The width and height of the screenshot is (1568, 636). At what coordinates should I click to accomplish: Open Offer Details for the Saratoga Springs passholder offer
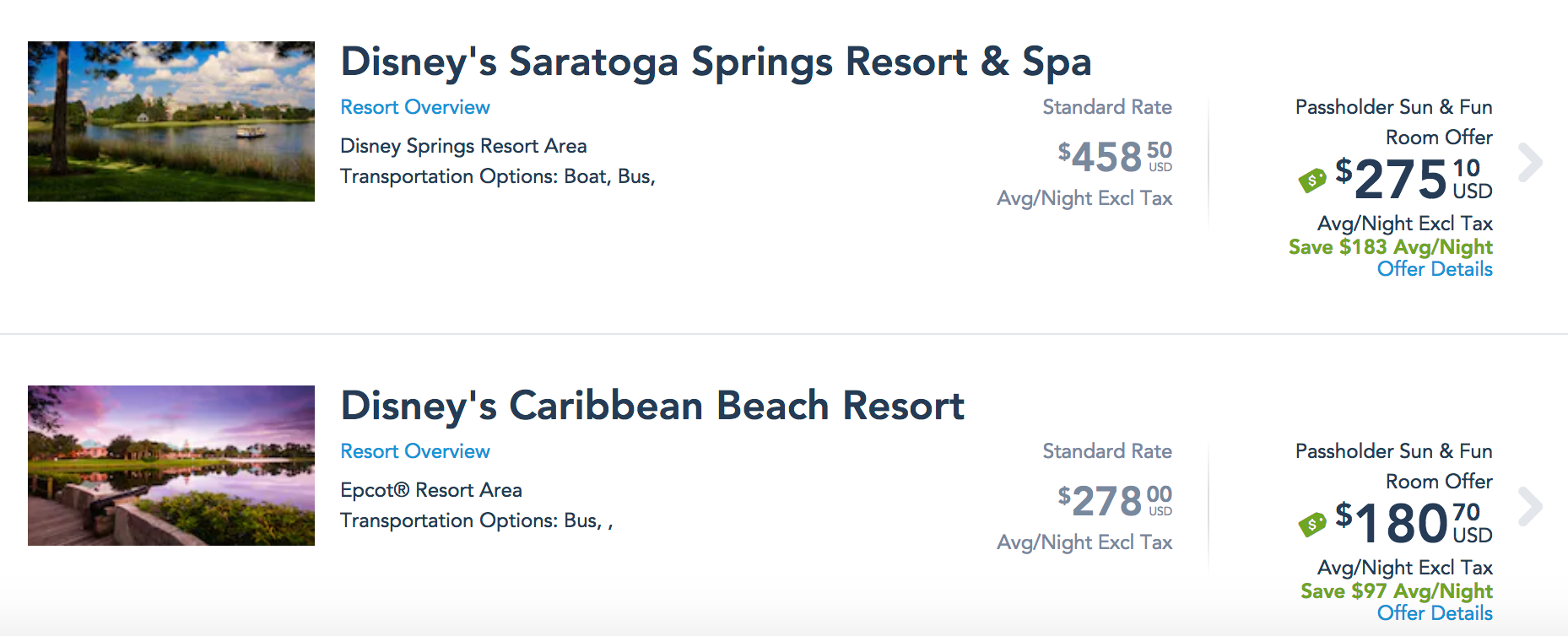pos(1435,269)
